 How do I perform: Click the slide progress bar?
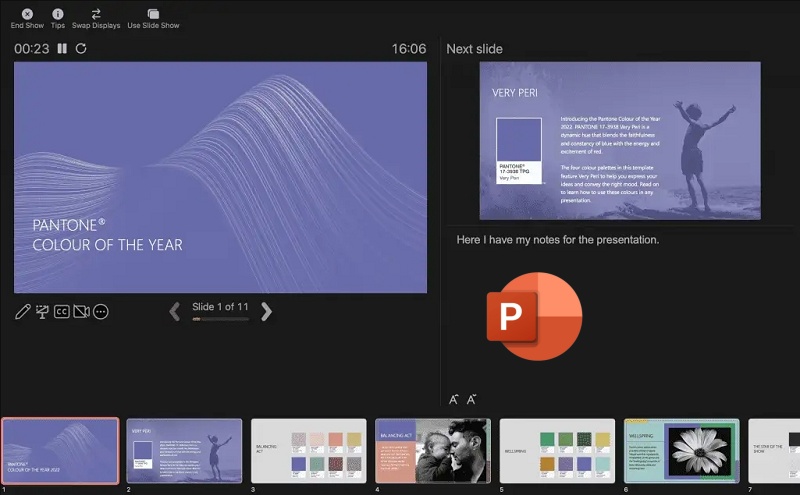[220, 319]
